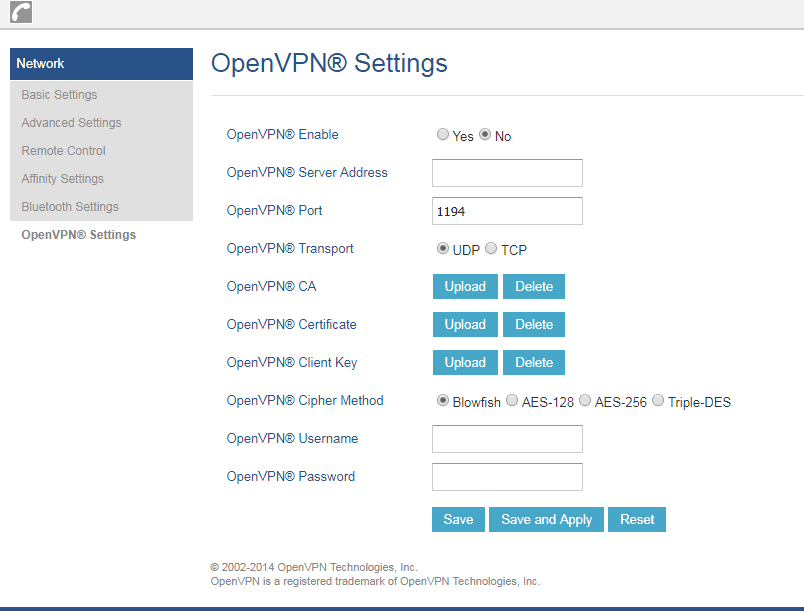The height and width of the screenshot is (611, 804).
Task: Click the OpenVPN® Cipher Method label
Action: click(305, 400)
